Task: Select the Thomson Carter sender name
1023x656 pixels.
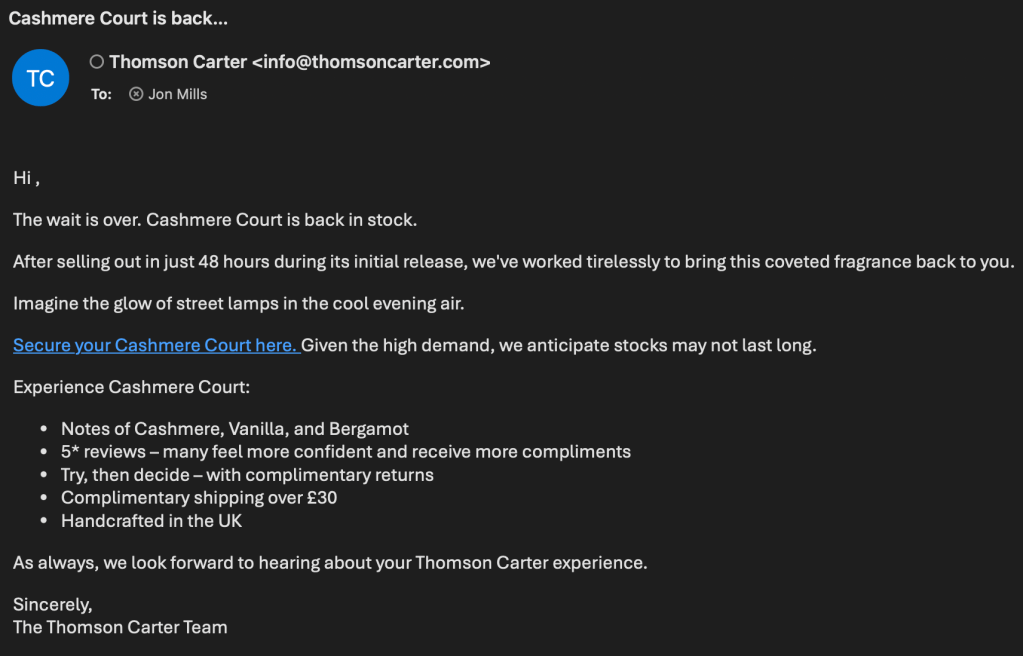Action: point(178,62)
